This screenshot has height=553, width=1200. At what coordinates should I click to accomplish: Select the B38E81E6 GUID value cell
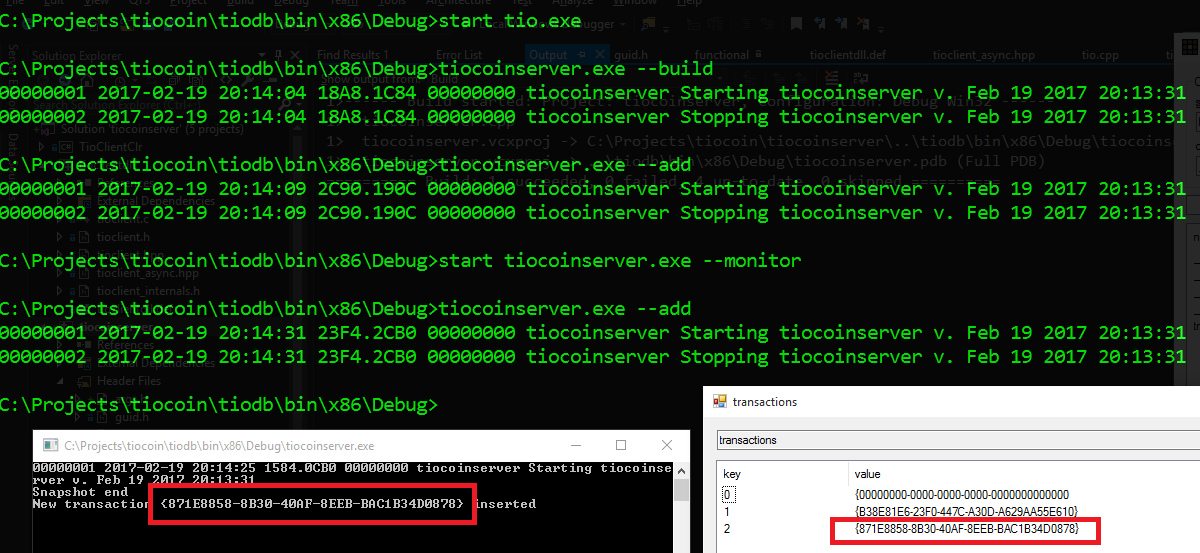[x=965, y=511]
